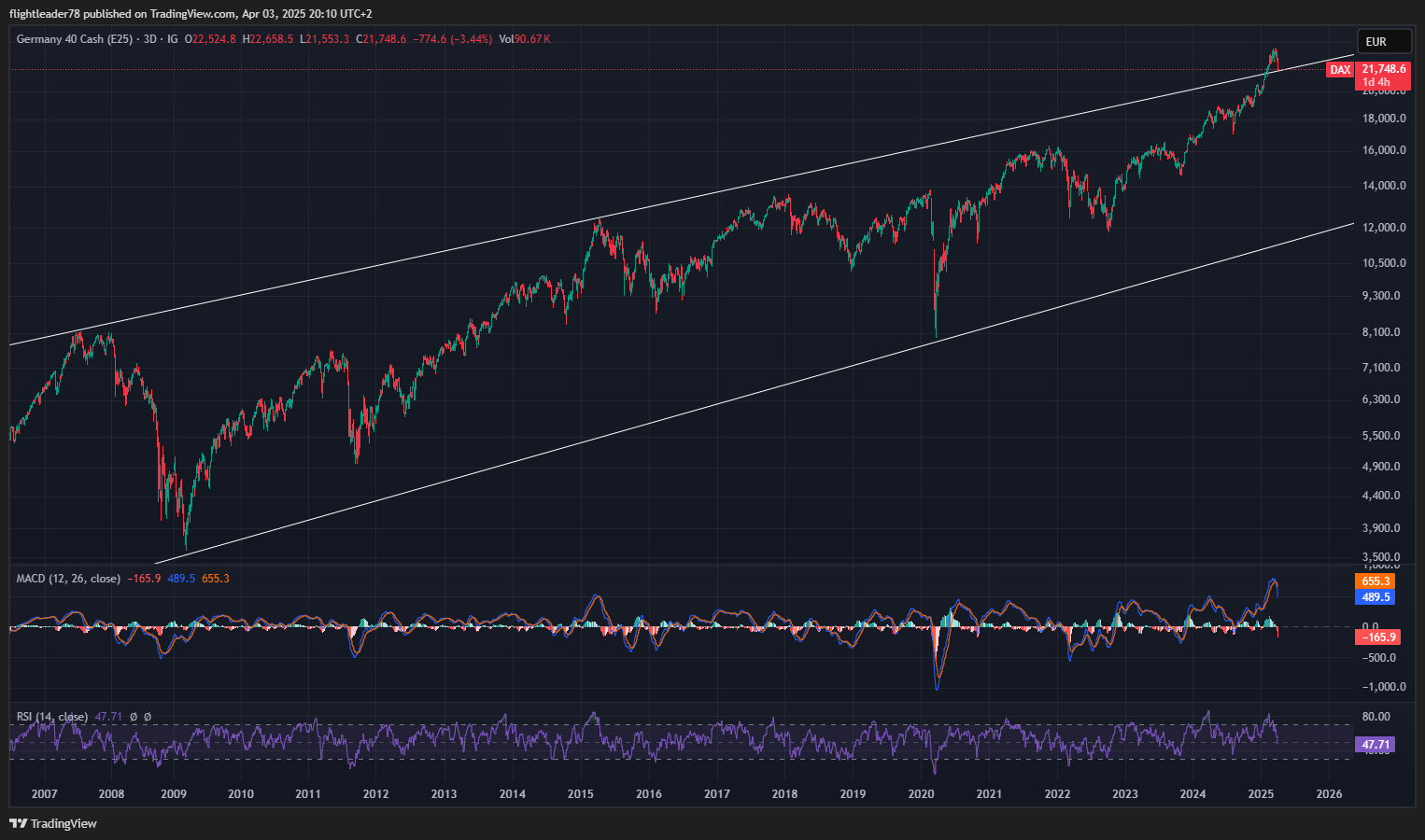Click the 2014 label on time axis
1425x840 pixels.
[x=512, y=794]
